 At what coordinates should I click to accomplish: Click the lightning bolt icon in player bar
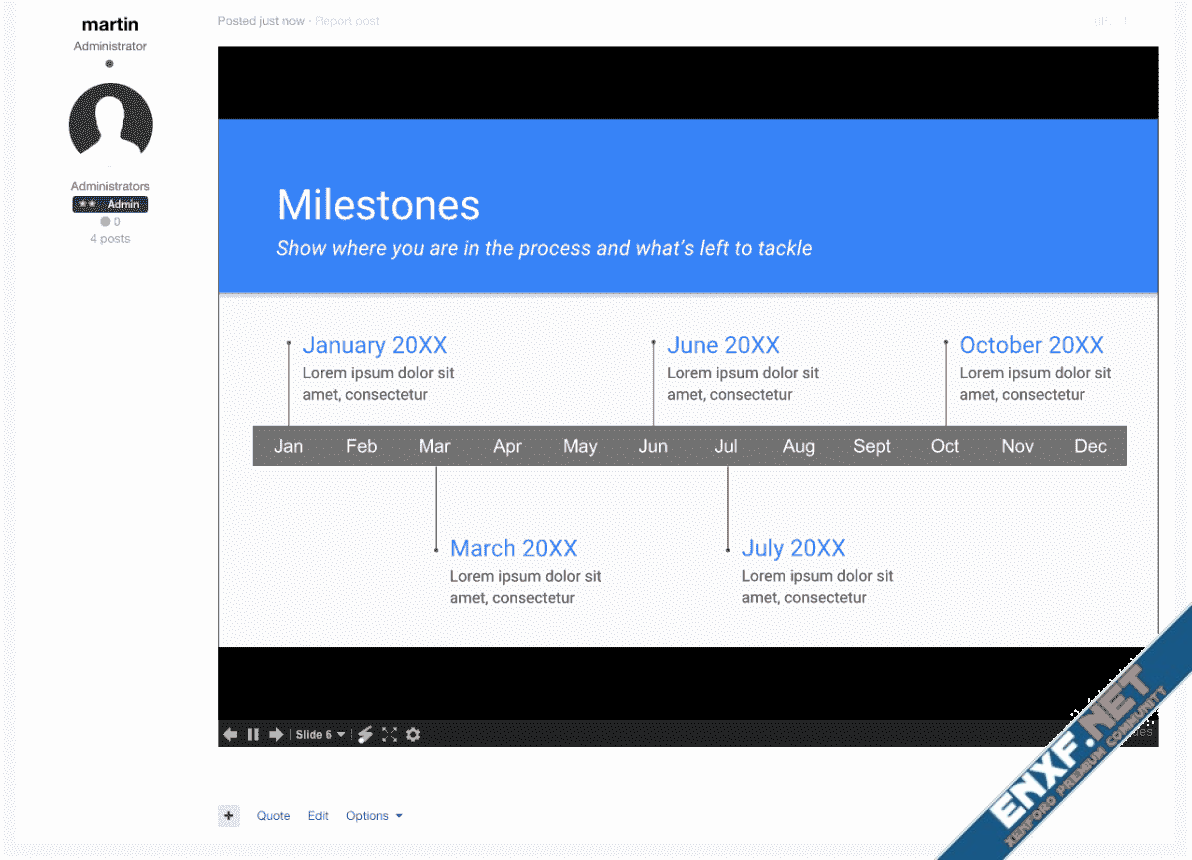pos(366,735)
